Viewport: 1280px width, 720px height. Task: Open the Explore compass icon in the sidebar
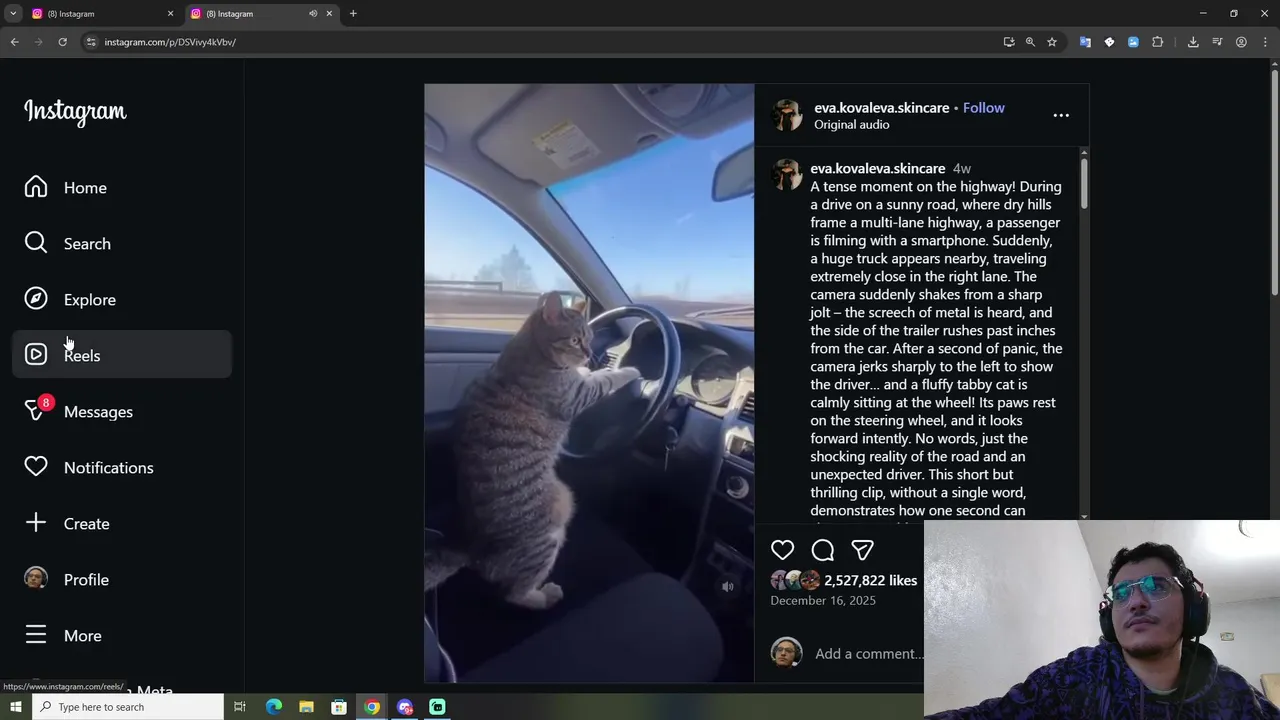(x=36, y=299)
